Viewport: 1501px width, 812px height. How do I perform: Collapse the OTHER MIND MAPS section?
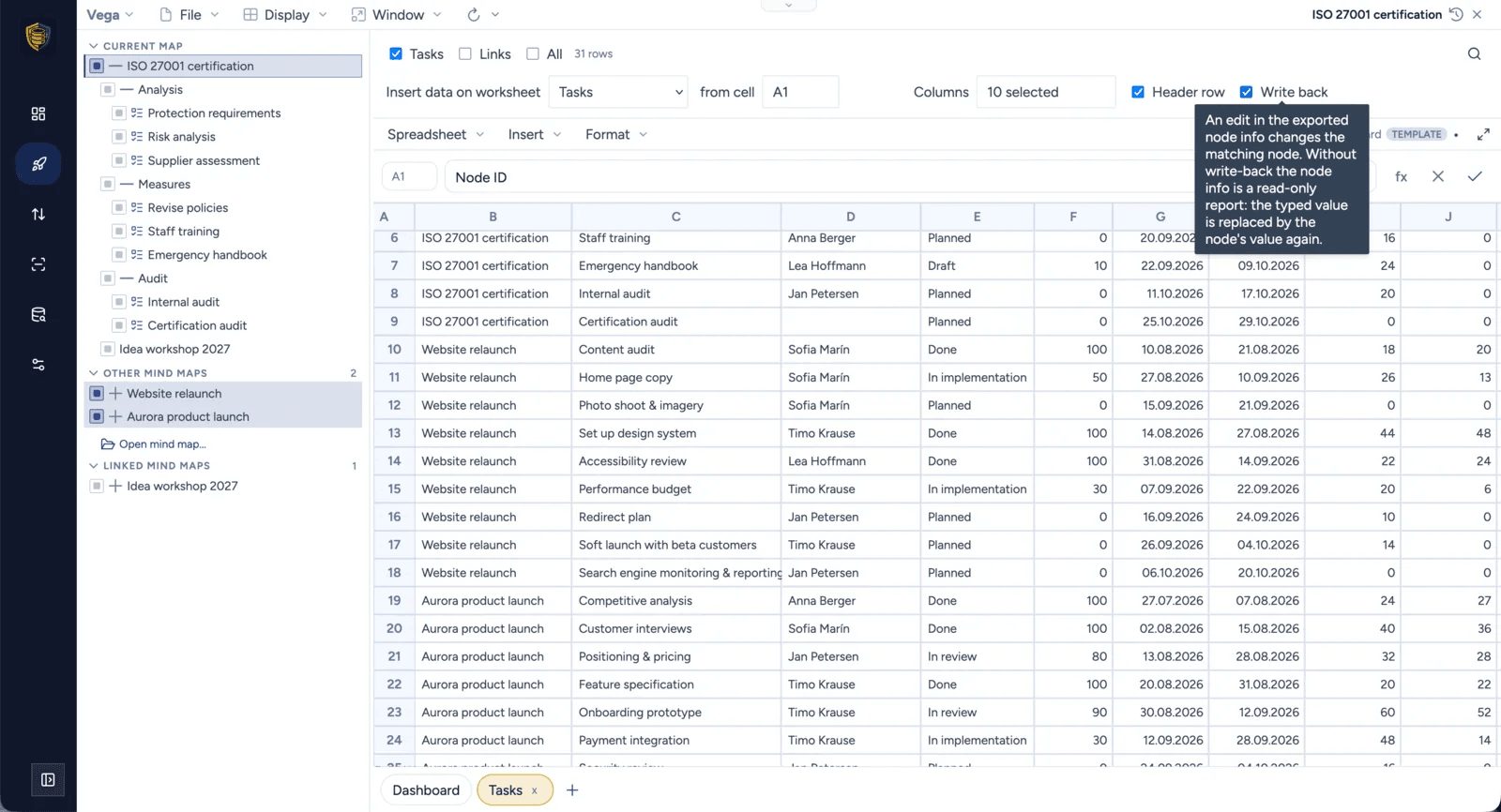pos(93,373)
